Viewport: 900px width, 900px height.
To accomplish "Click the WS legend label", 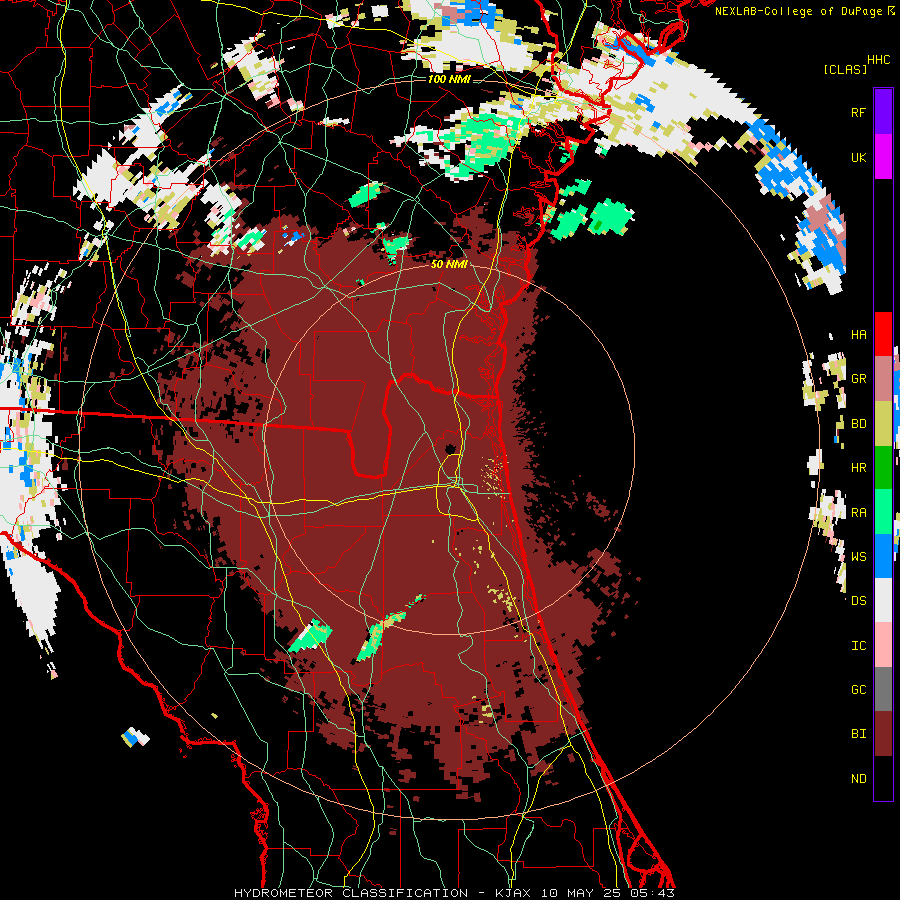I will pos(858,556).
